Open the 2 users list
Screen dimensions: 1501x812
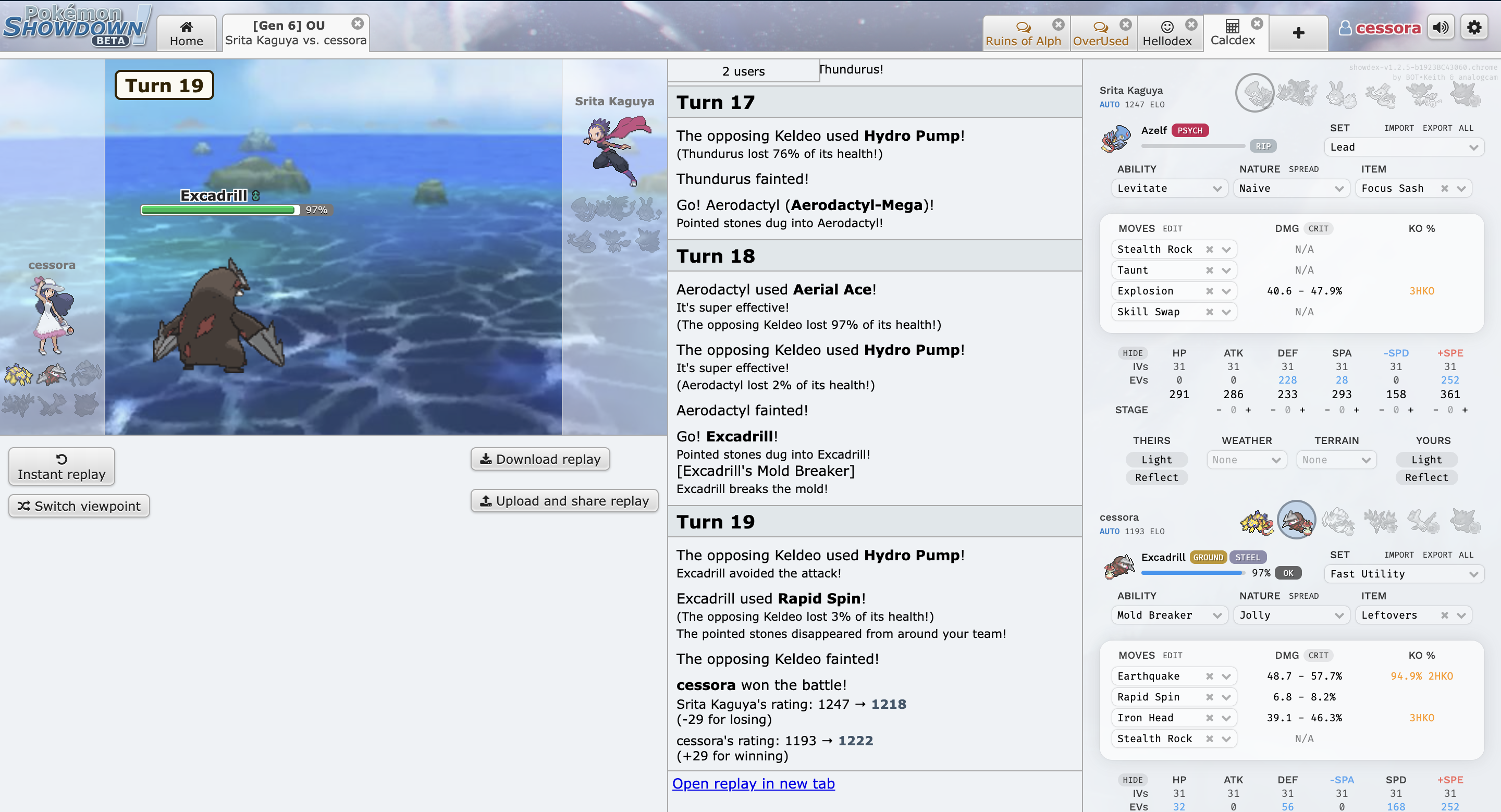744,71
